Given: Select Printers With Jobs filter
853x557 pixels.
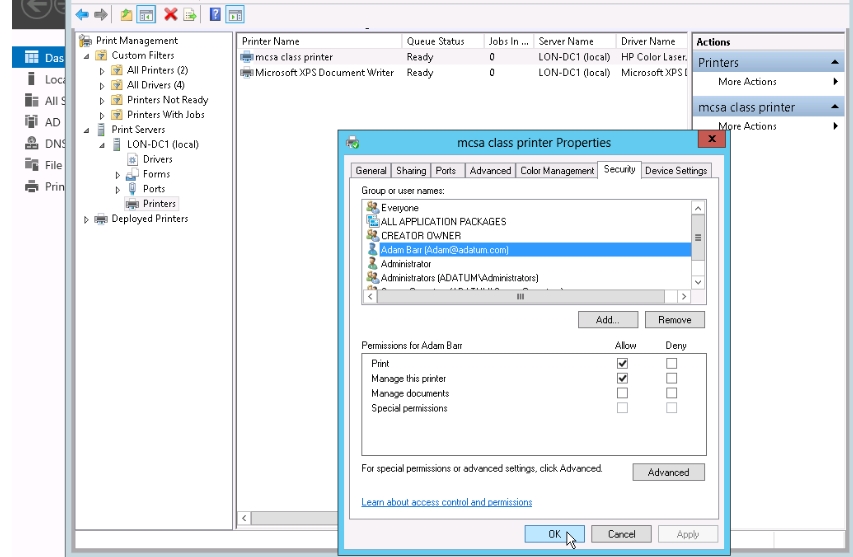Looking at the screenshot, I should click(165, 115).
